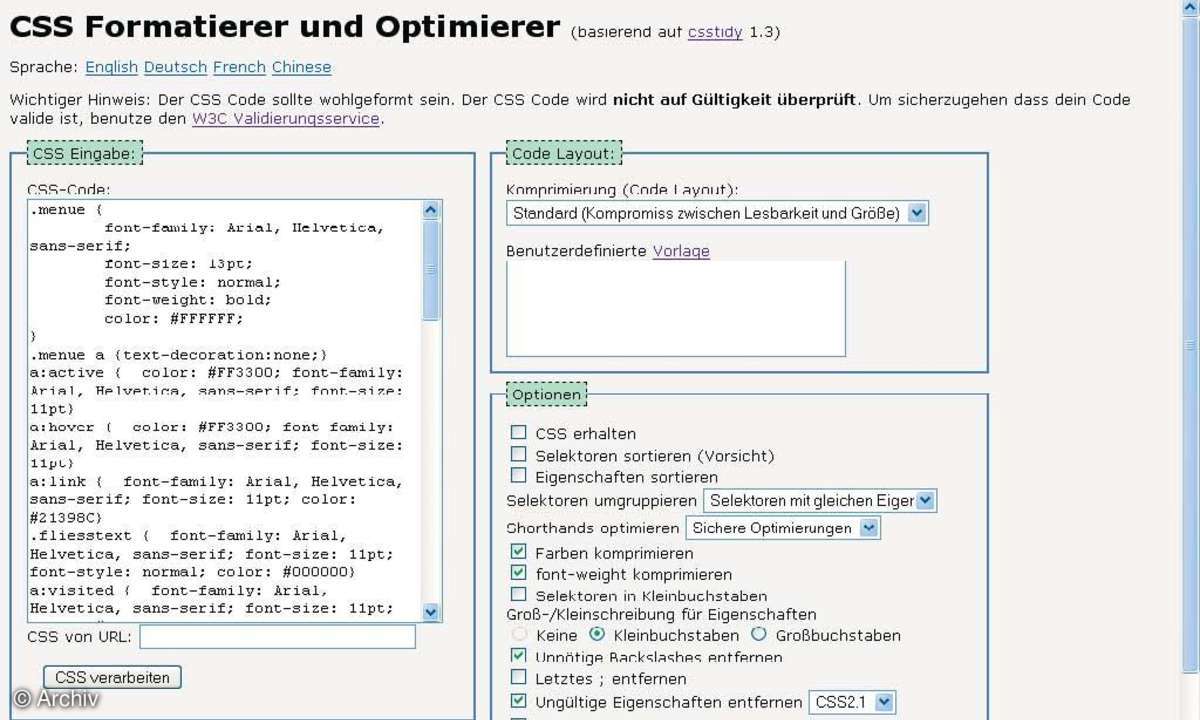Open the csstidy link in the heading
This screenshot has height=720, width=1200.
pos(715,32)
